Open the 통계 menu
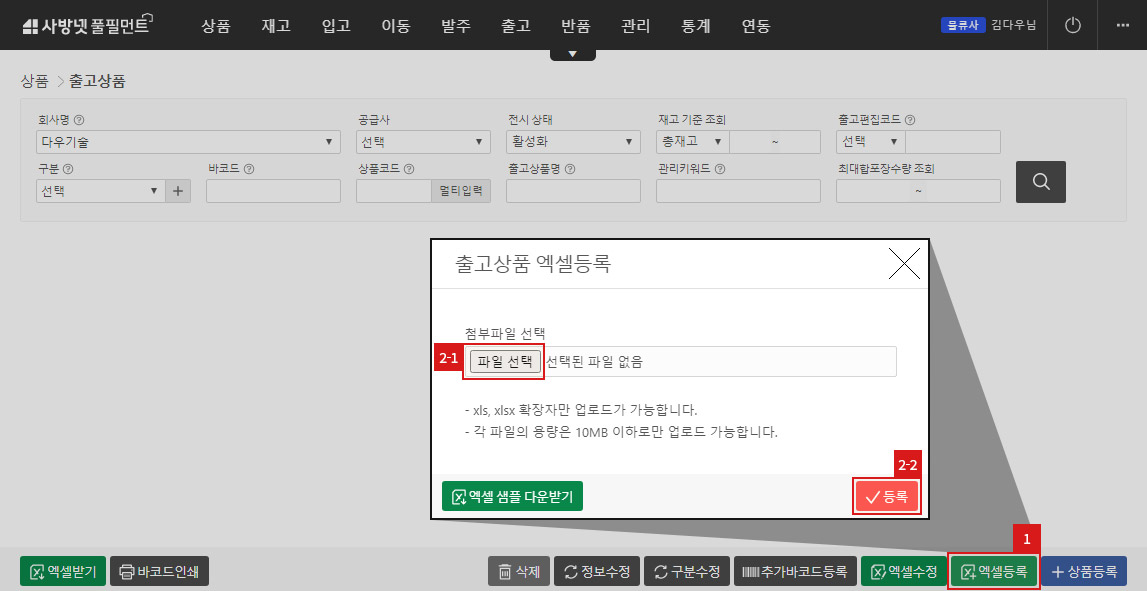 click(695, 26)
